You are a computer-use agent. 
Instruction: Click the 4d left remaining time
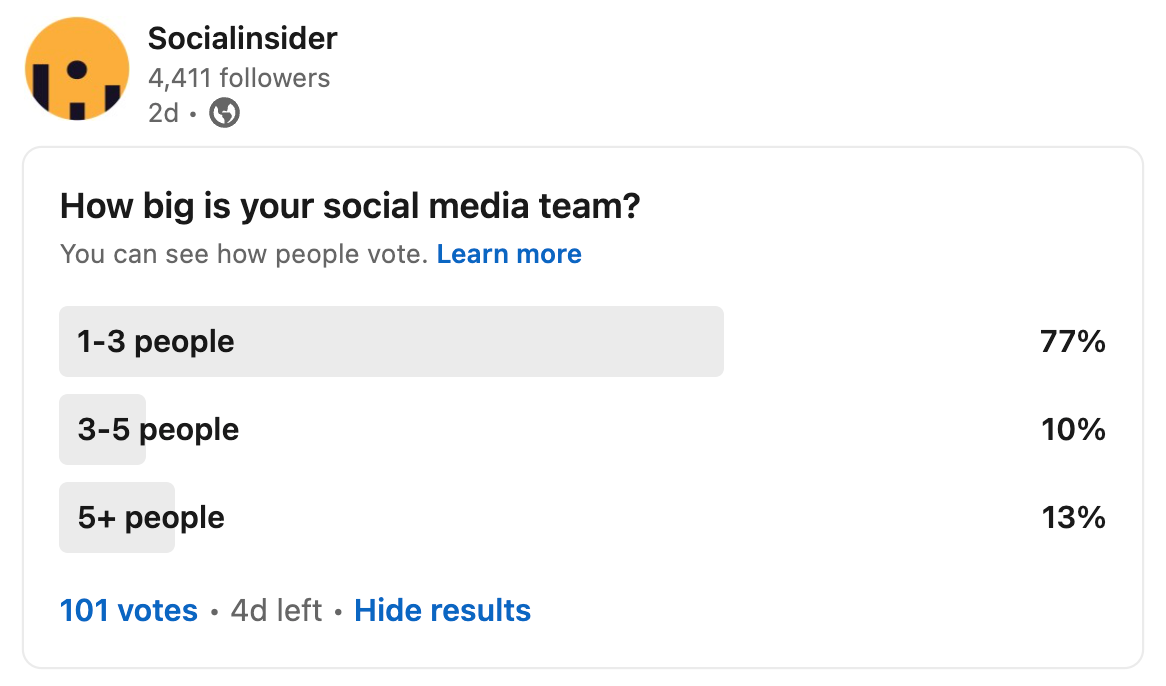[x=276, y=610]
